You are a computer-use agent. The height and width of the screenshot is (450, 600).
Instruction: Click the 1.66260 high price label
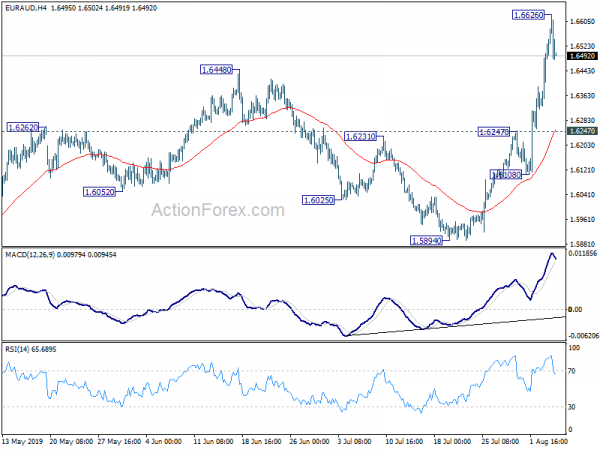[528, 15]
